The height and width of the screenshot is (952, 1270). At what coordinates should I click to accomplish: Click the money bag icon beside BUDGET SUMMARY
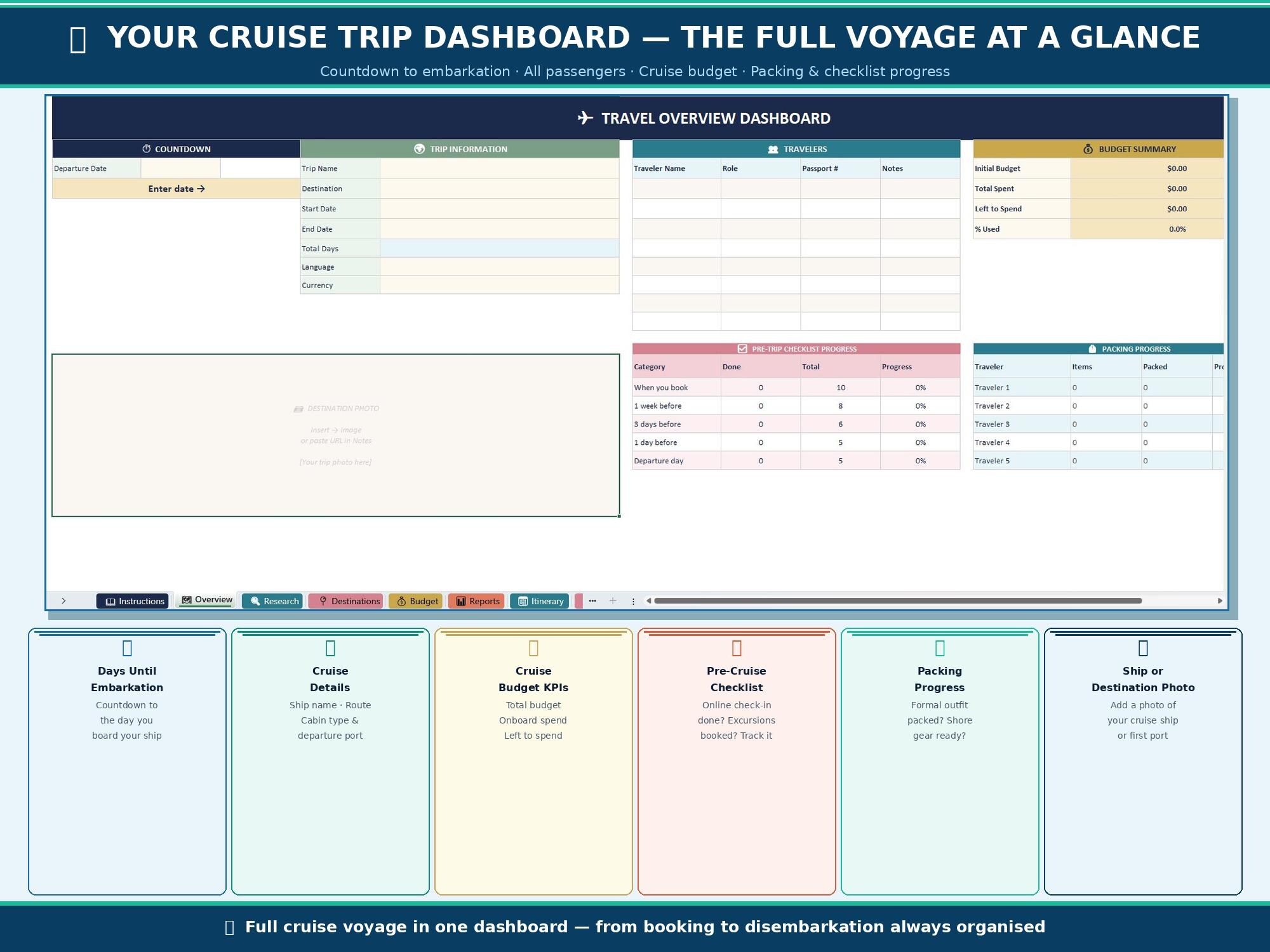point(1088,149)
